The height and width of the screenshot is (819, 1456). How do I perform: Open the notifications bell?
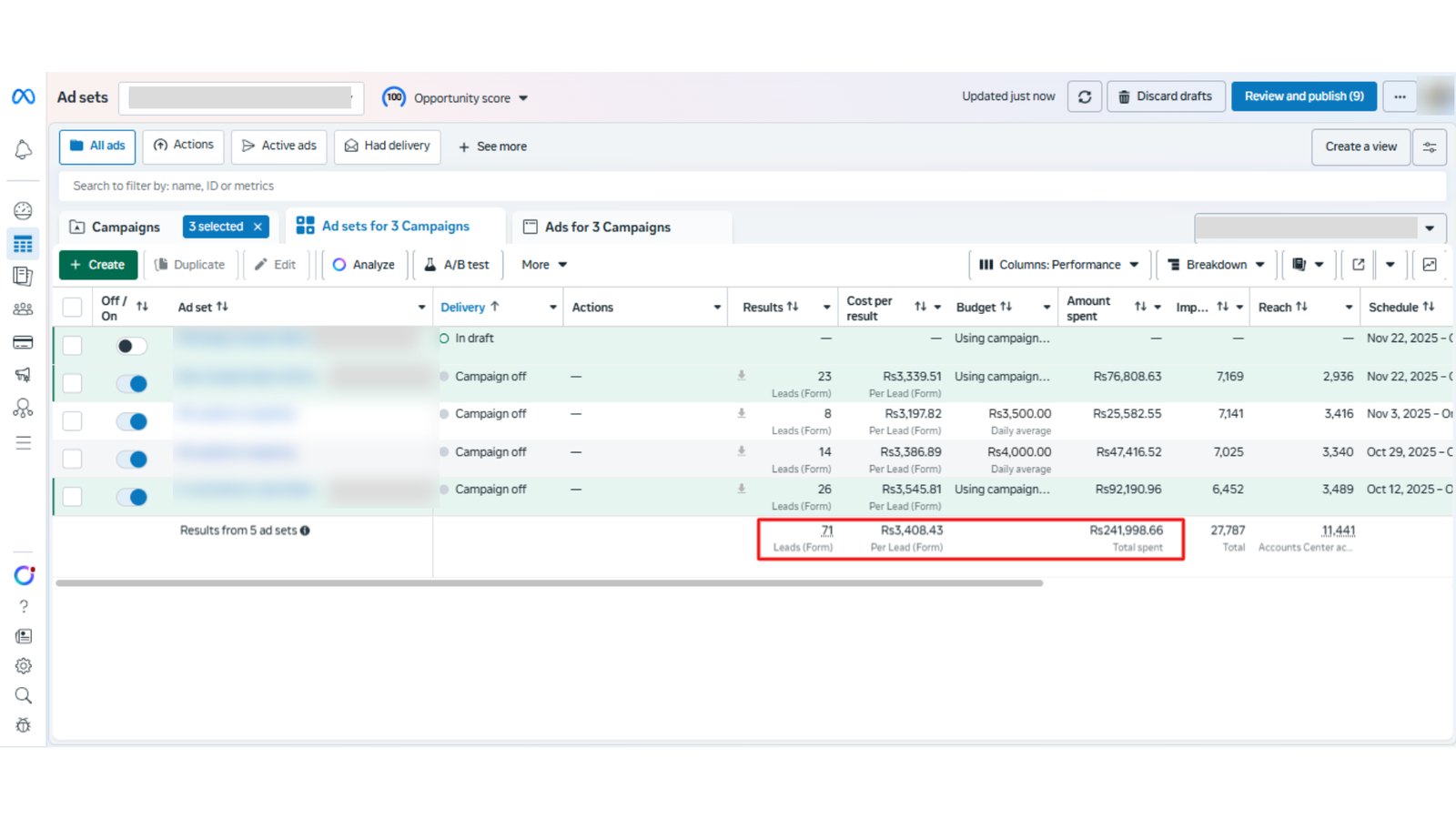[x=24, y=149]
